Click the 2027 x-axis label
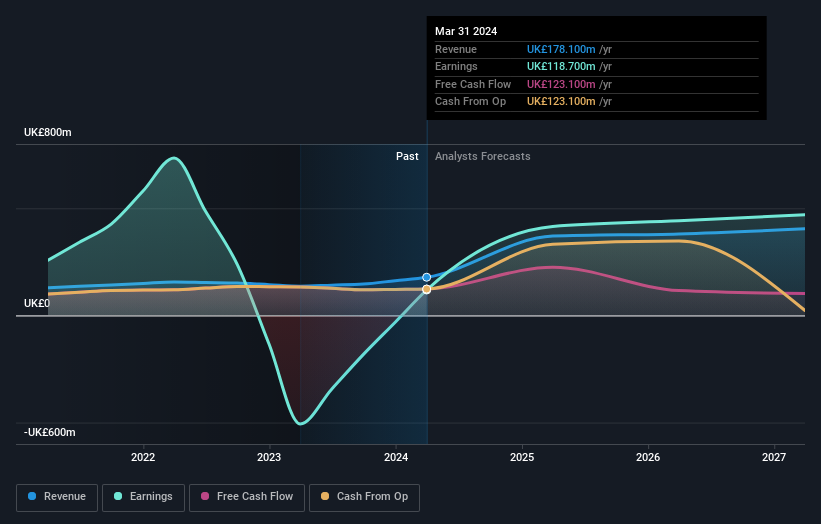Viewport: 821px width, 524px height. pyautogui.click(x=774, y=457)
